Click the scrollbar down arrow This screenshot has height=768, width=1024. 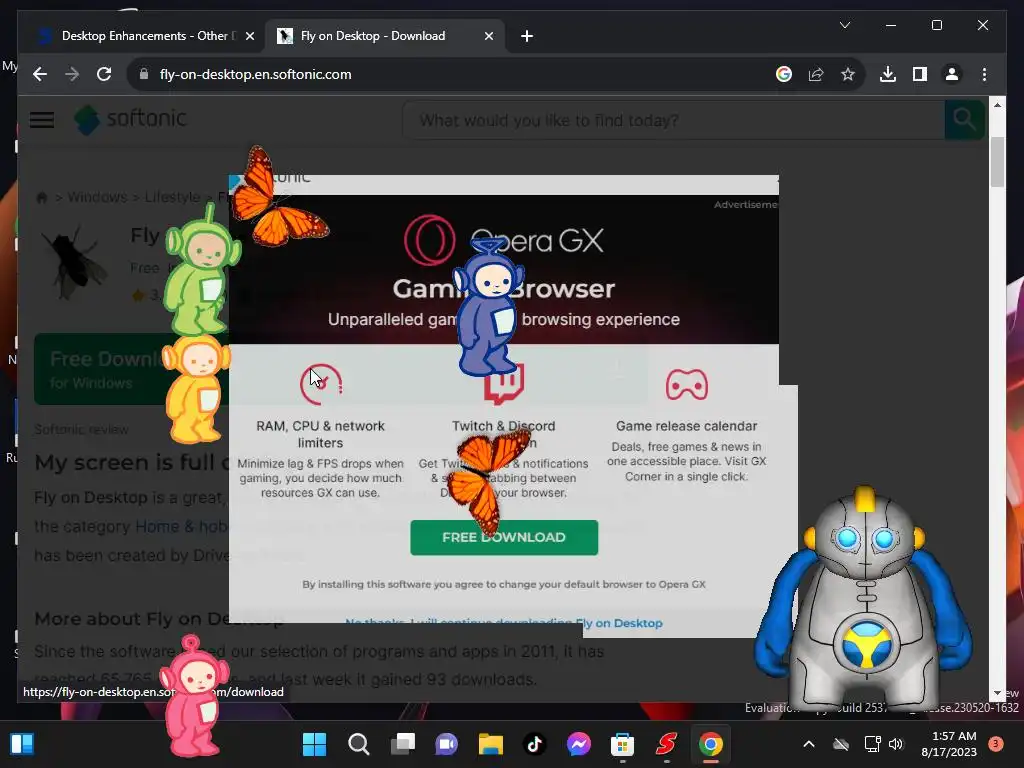997,694
